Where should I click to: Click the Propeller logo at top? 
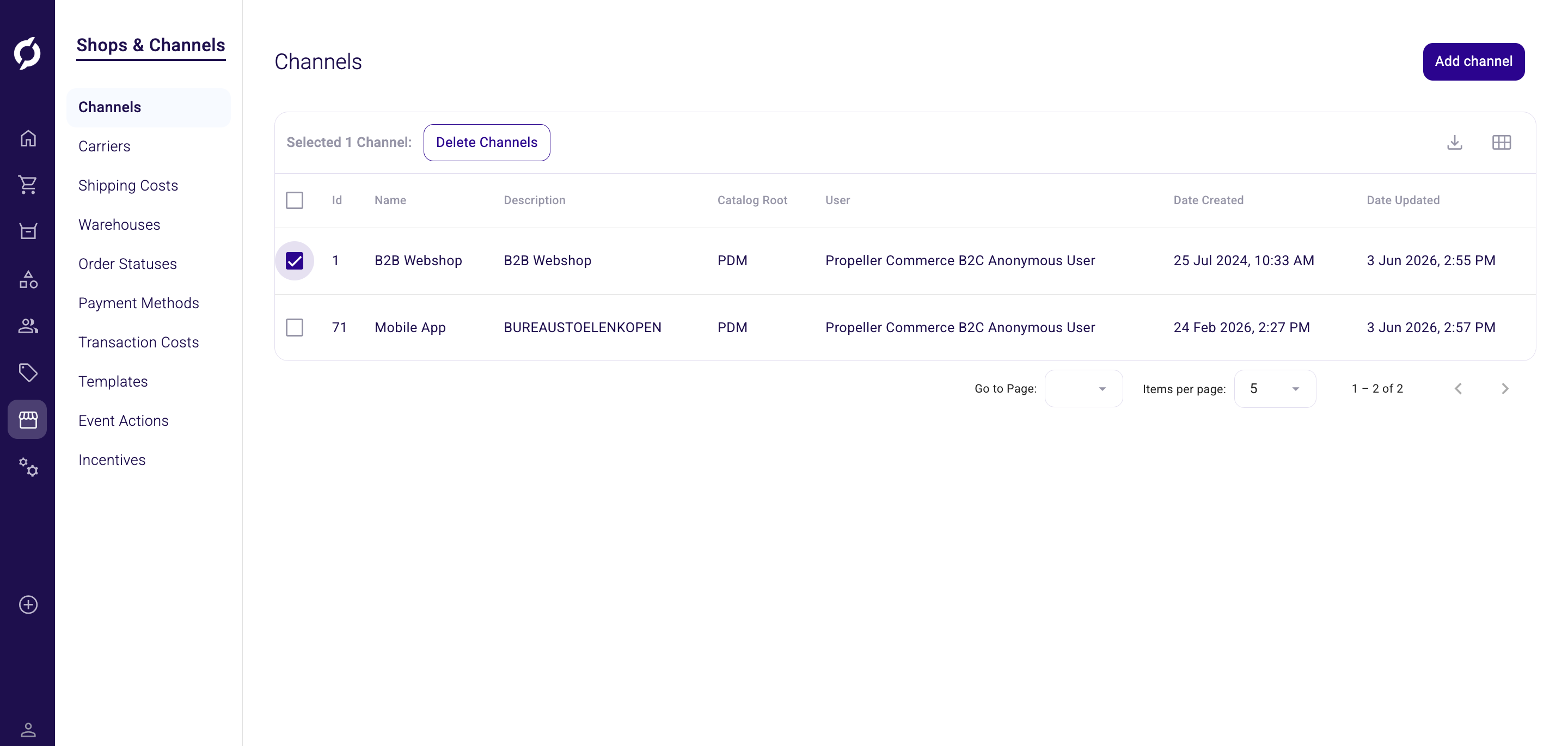(27, 53)
